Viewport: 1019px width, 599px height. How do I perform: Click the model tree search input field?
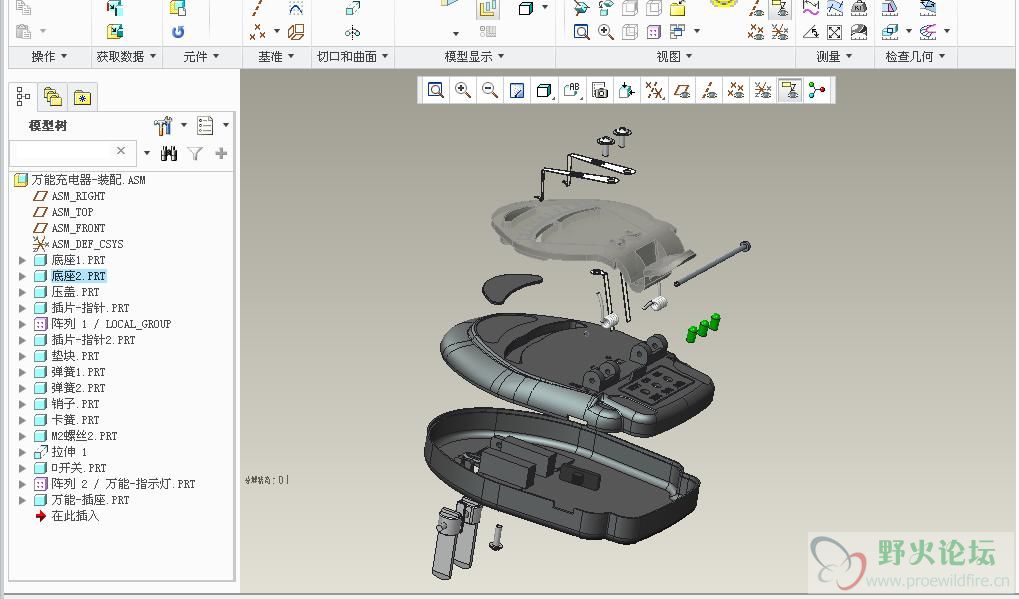click(73, 152)
